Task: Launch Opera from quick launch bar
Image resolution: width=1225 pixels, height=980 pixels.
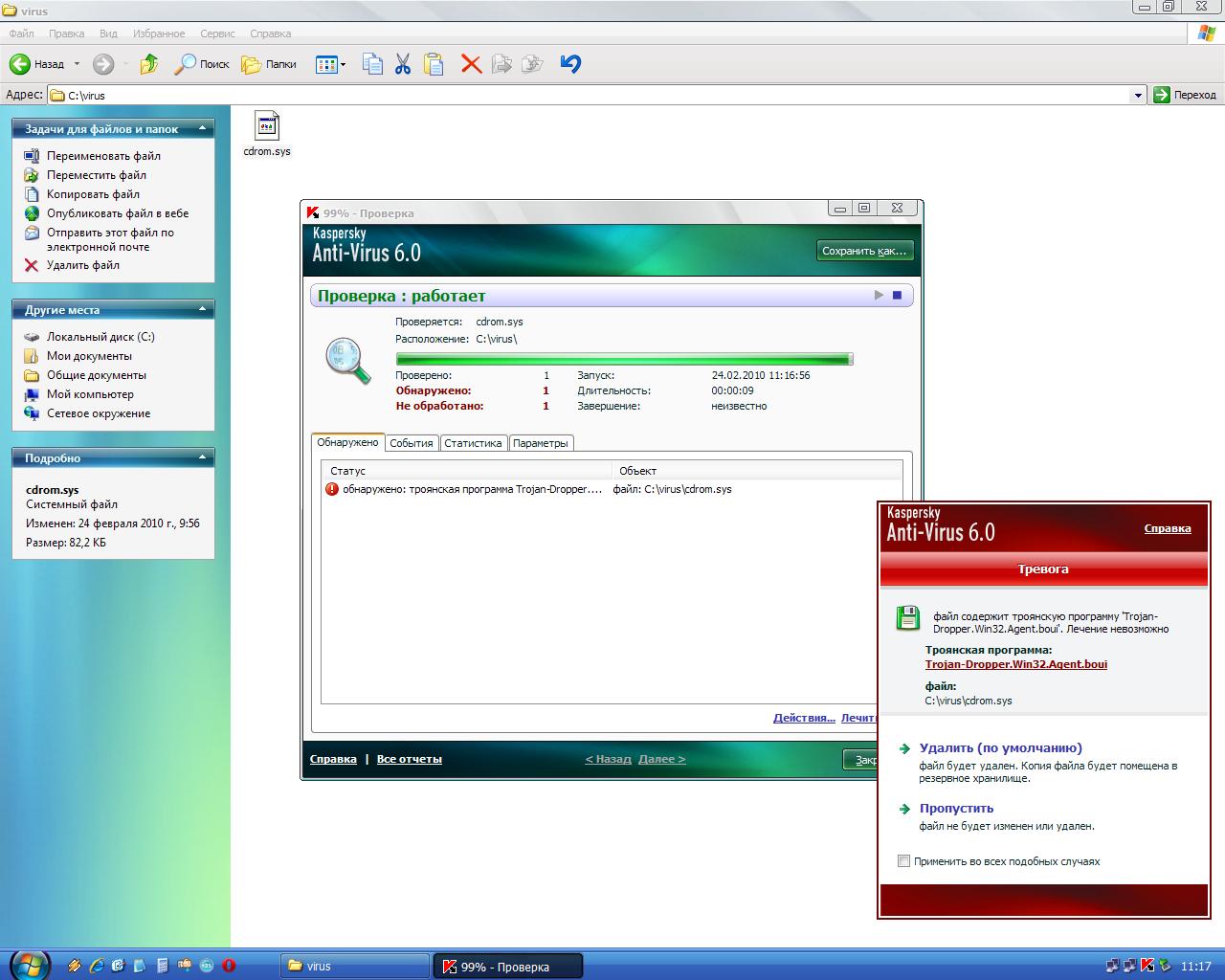Action: [x=229, y=966]
